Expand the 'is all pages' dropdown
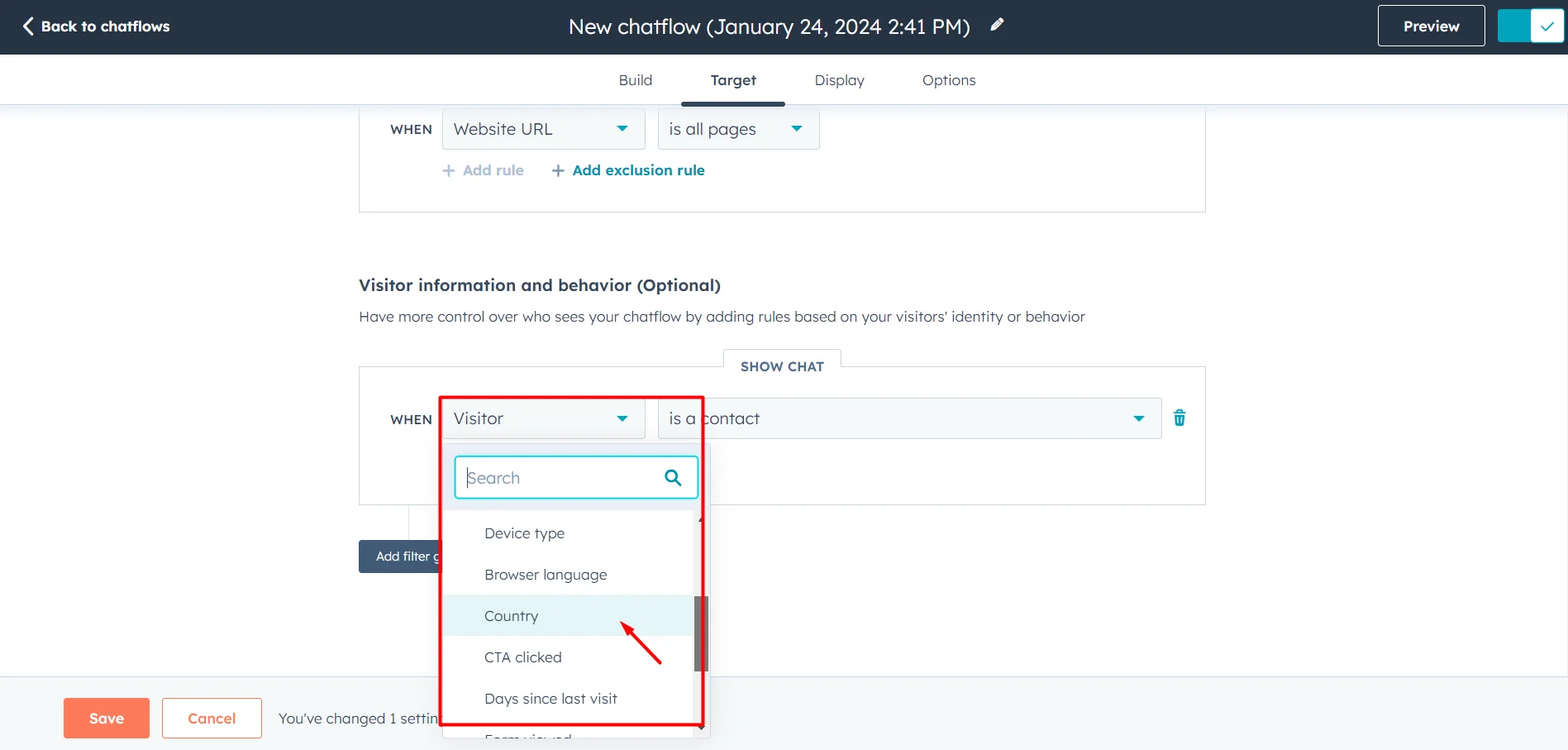The height and width of the screenshot is (750, 1568). click(737, 129)
